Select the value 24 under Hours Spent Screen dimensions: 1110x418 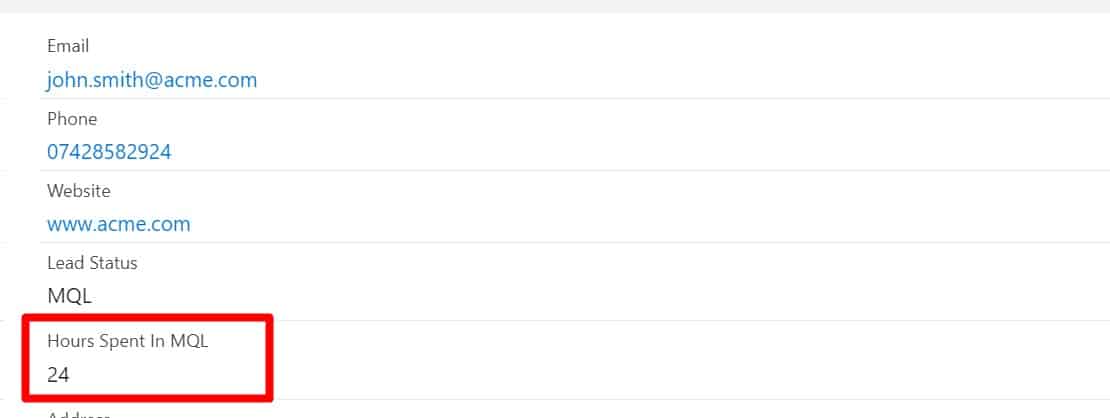(x=58, y=376)
